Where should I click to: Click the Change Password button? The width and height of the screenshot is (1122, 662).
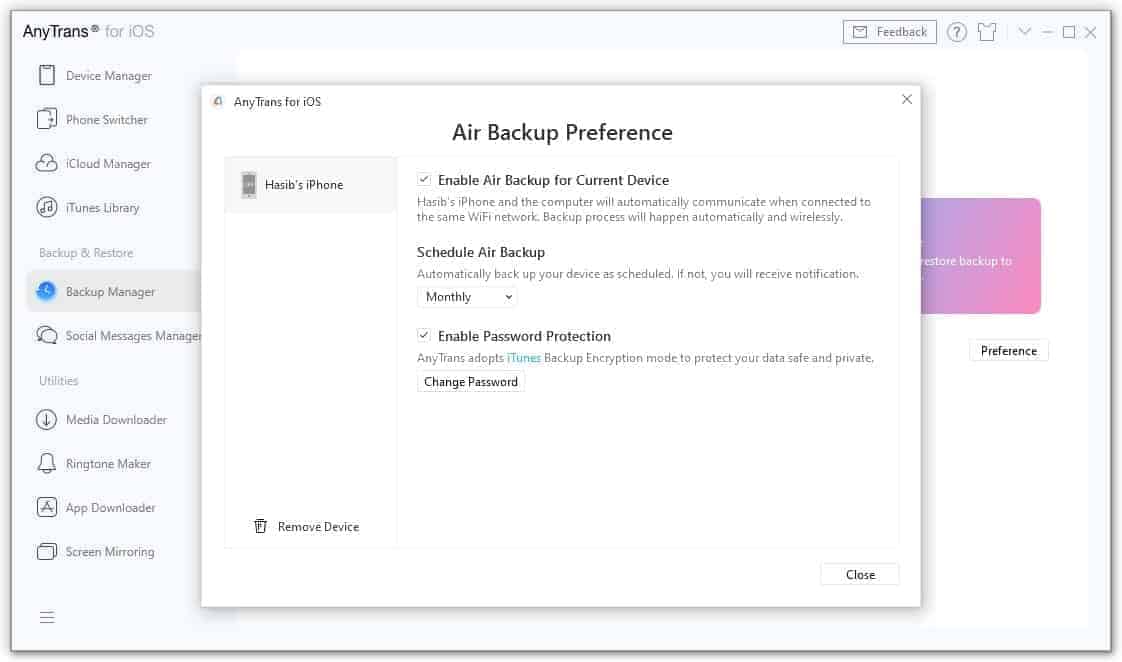[470, 381]
